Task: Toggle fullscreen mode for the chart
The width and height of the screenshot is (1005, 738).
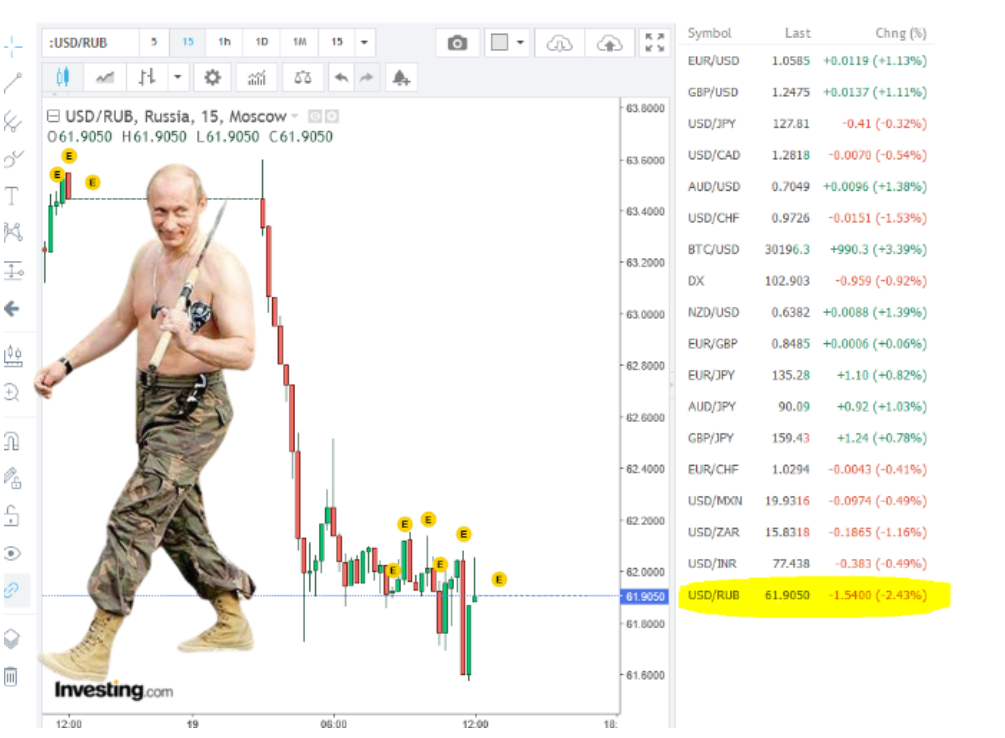Action: point(654,43)
